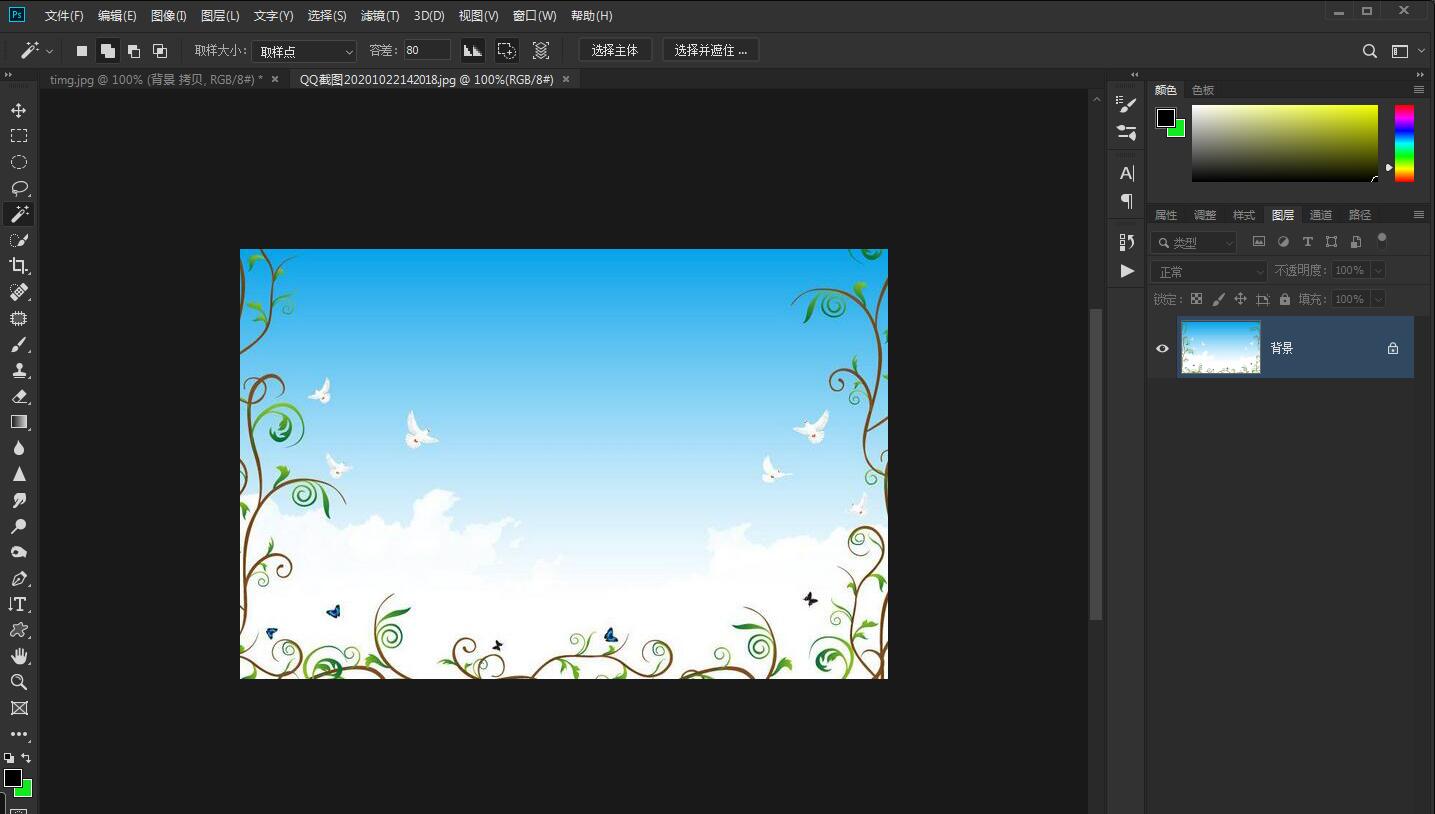
Task: Select the Gradient tool
Action: (18, 422)
